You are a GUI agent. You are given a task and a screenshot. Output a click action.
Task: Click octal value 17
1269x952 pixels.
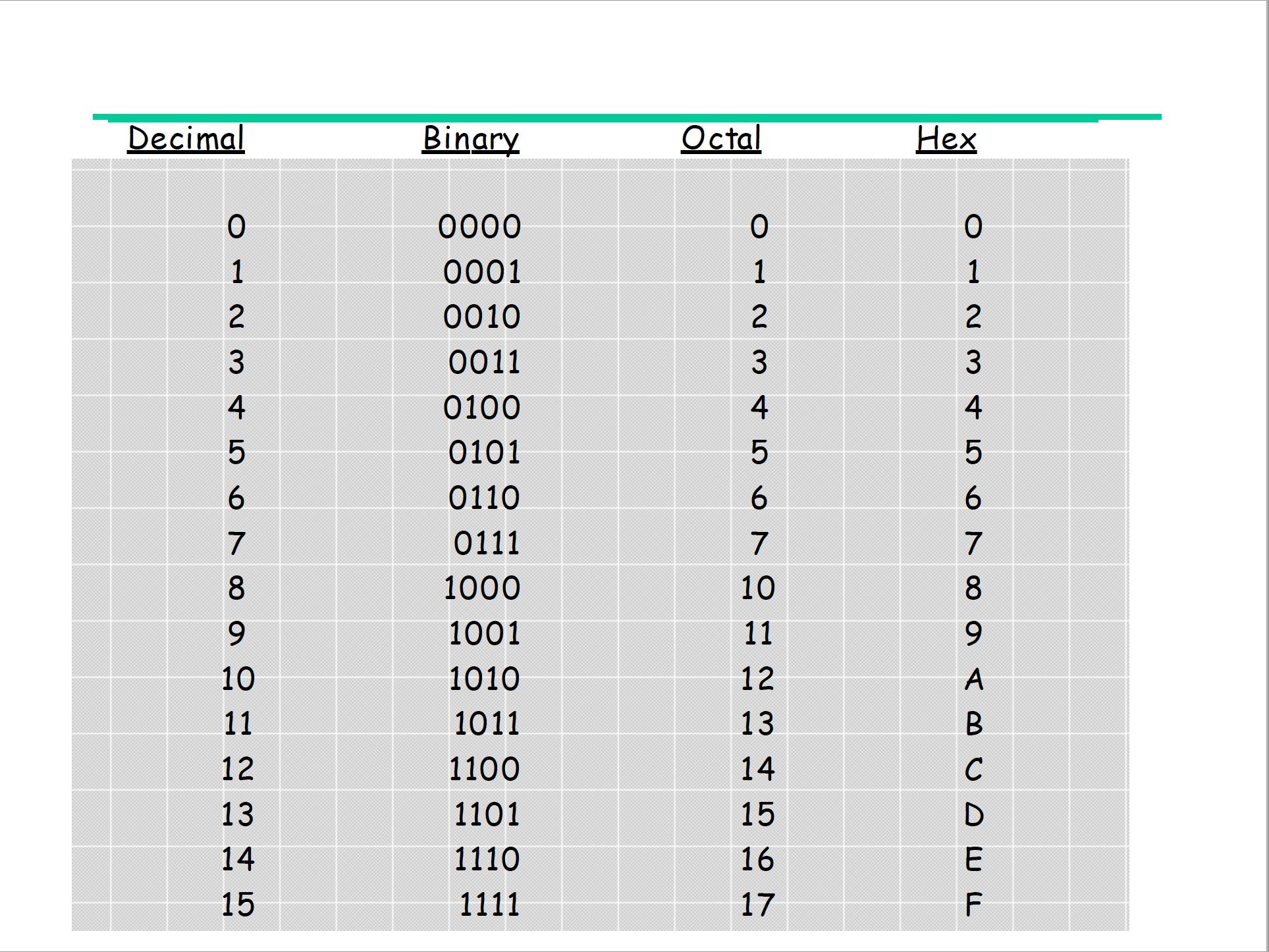point(757,905)
